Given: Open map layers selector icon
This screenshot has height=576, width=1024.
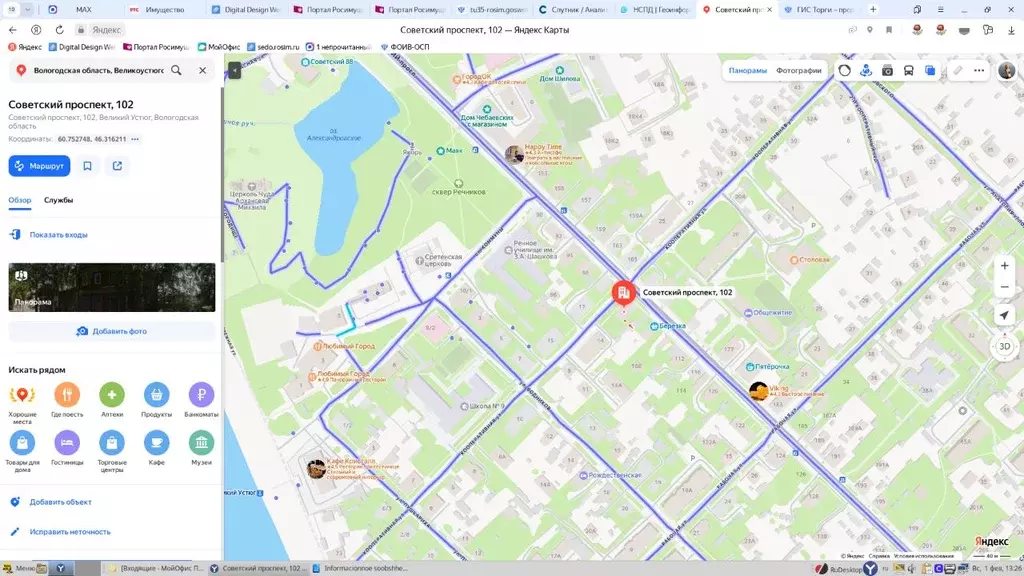Looking at the screenshot, I should tap(930, 71).
